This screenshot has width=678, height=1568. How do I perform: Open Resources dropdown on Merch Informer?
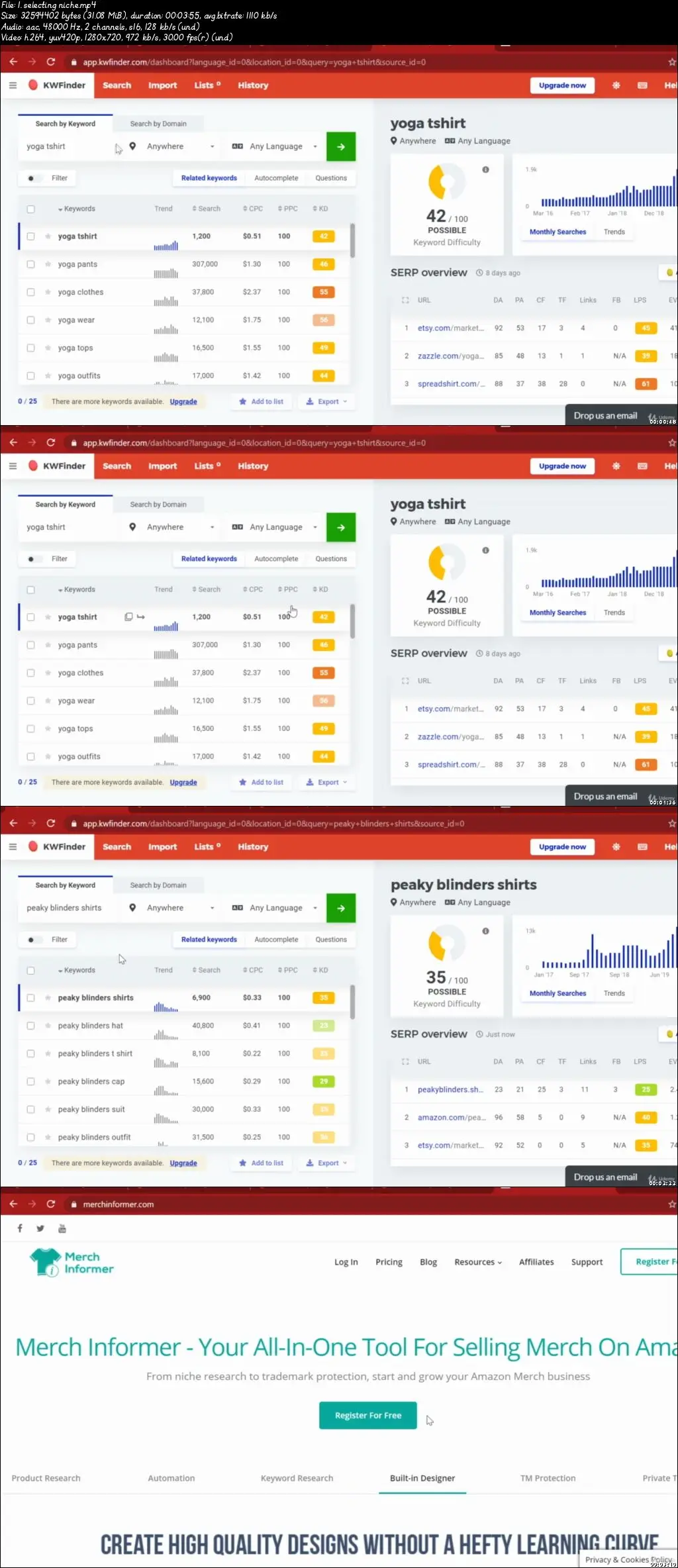478,1261
